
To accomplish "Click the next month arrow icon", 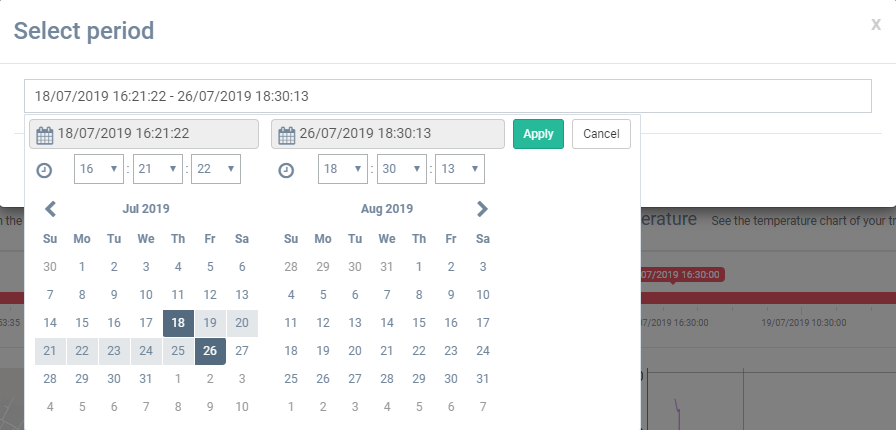I will [x=482, y=209].
